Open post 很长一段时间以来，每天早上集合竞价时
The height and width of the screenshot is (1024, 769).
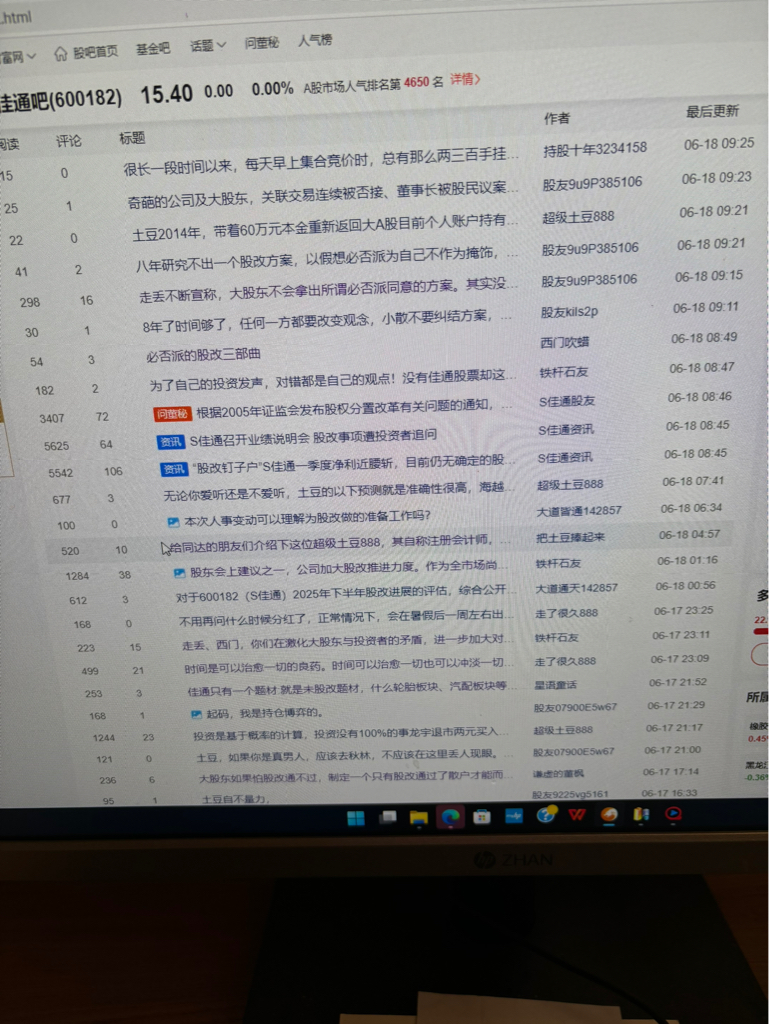[x=321, y=160]
